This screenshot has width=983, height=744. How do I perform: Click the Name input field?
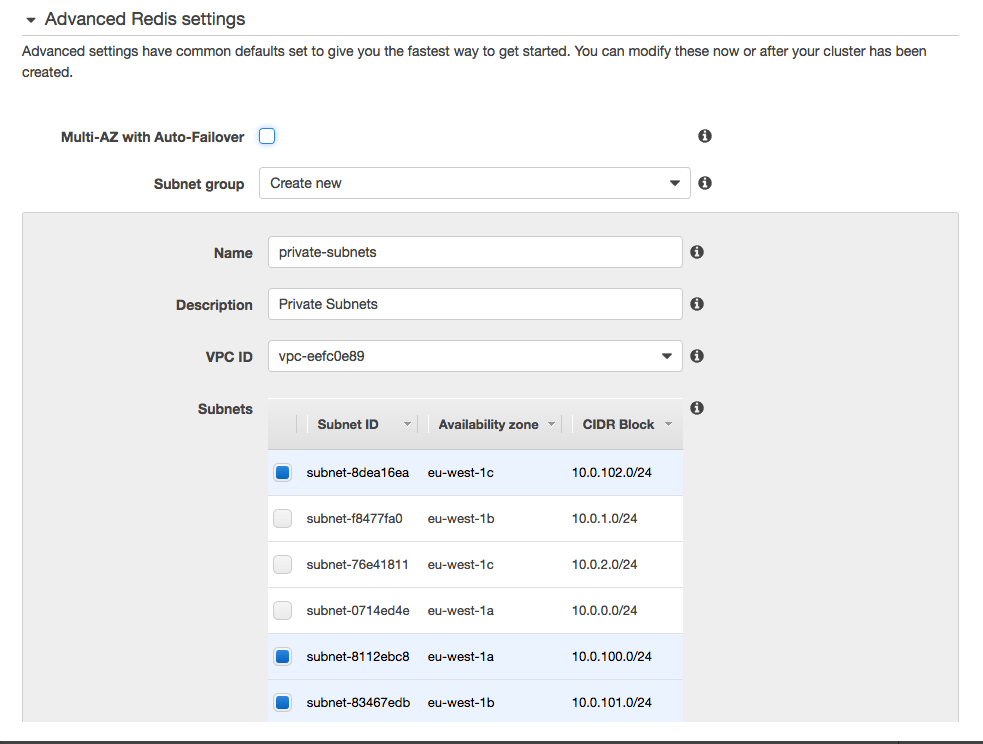click(475, 252)
